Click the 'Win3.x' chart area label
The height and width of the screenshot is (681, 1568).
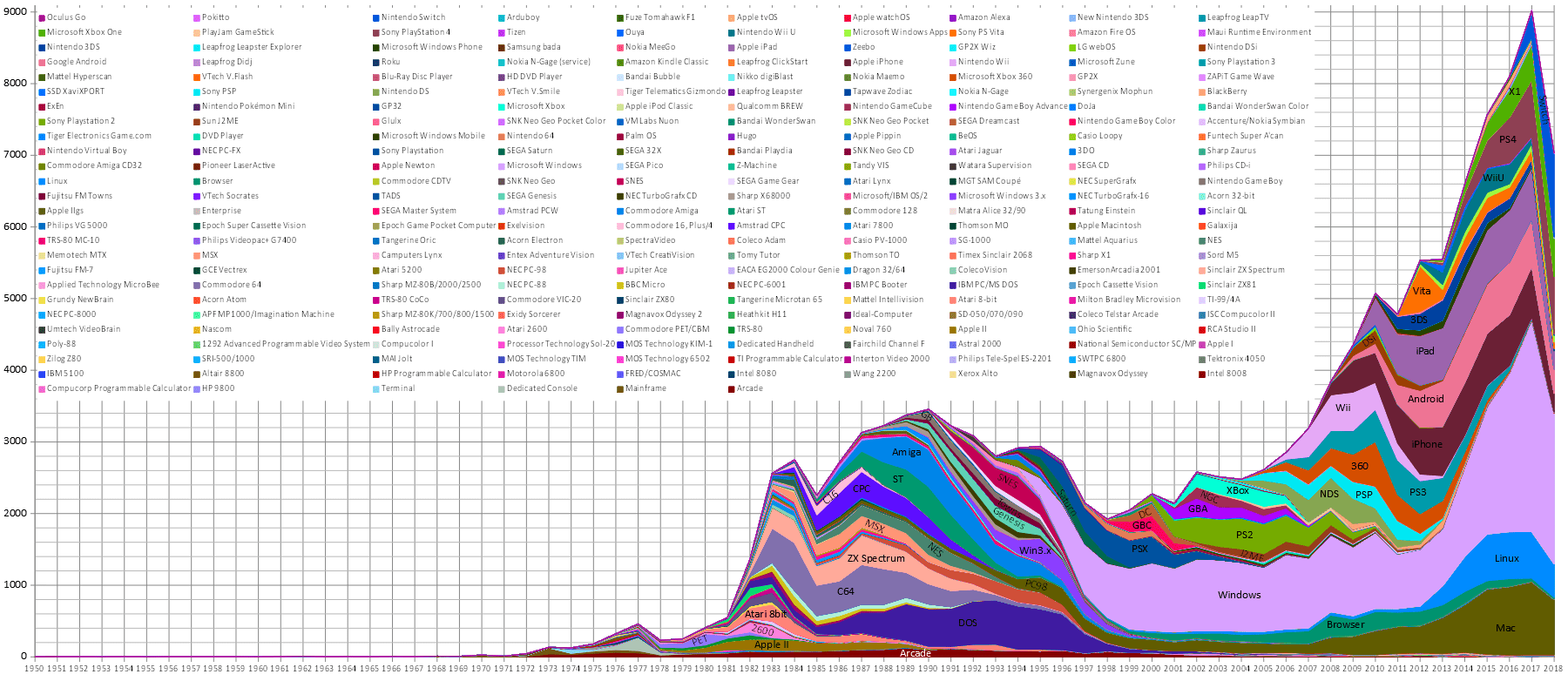tap(1036, 550)
